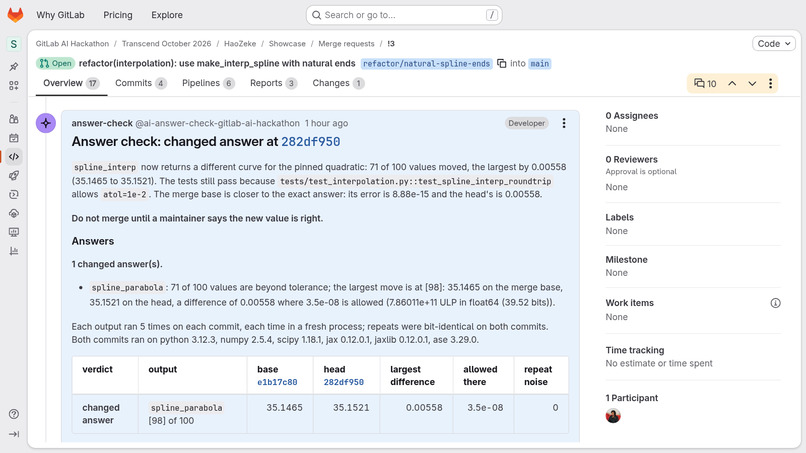This screenshot has height=453, width=806.
Task: Open the Help question mark icon
Action: pyautogui.click(x=14, y=414)
